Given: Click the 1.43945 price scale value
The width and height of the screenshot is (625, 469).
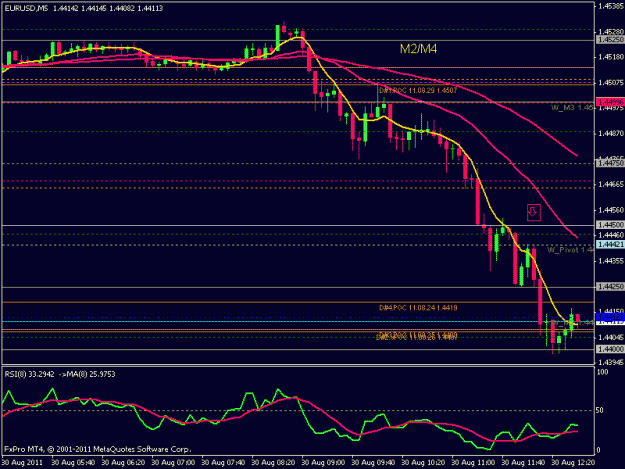Looking at the screenshot, I should tap(611, 362).
